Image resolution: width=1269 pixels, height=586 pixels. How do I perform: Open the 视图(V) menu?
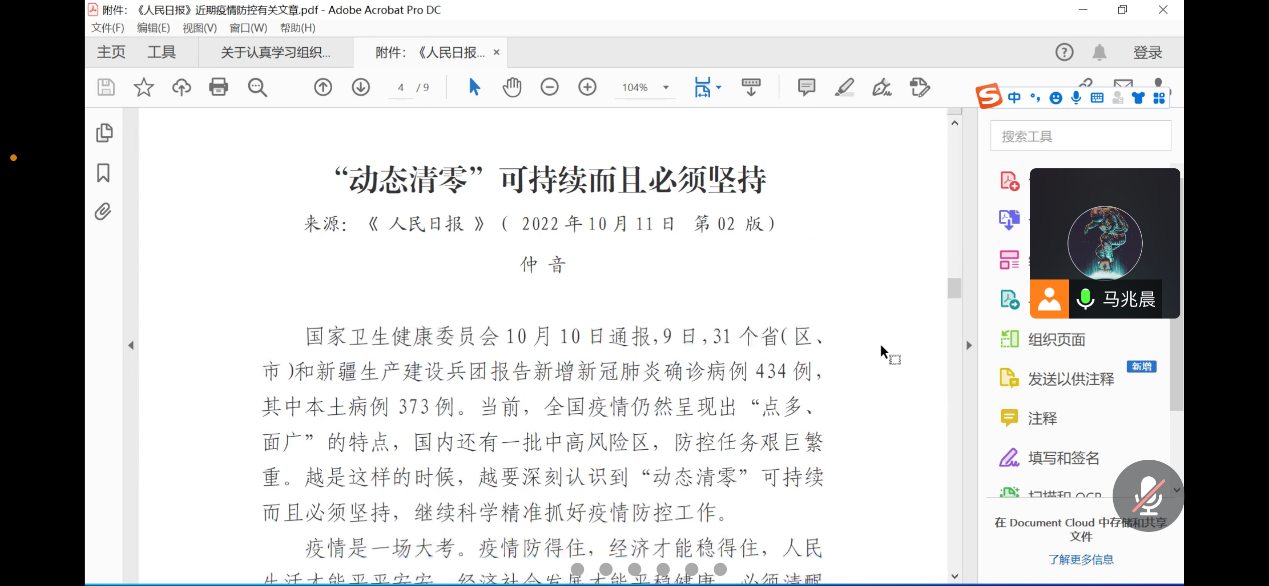pos(199,28)
